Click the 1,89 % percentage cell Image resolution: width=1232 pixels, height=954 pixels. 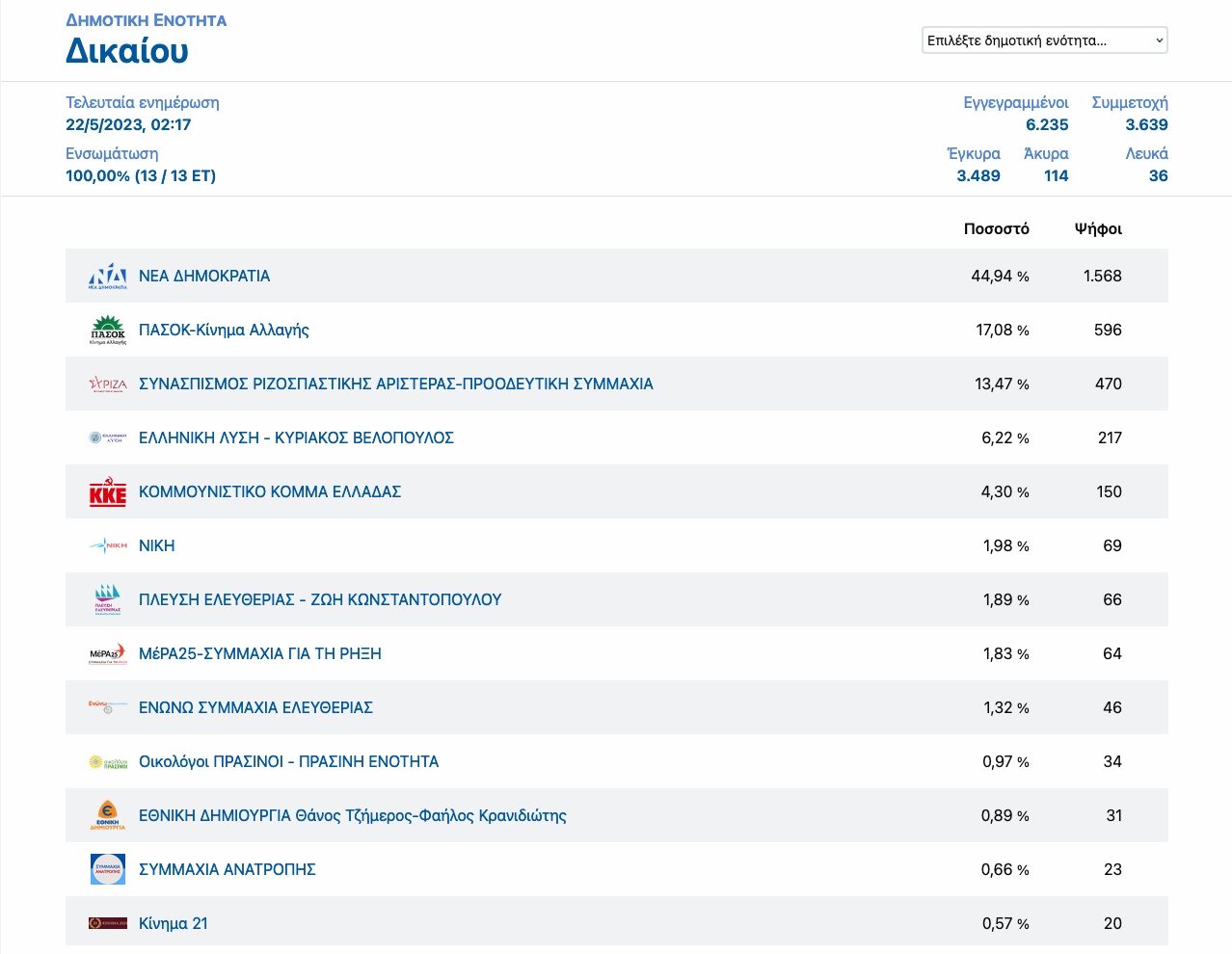pyautogui.click(x=1006, y=599)
